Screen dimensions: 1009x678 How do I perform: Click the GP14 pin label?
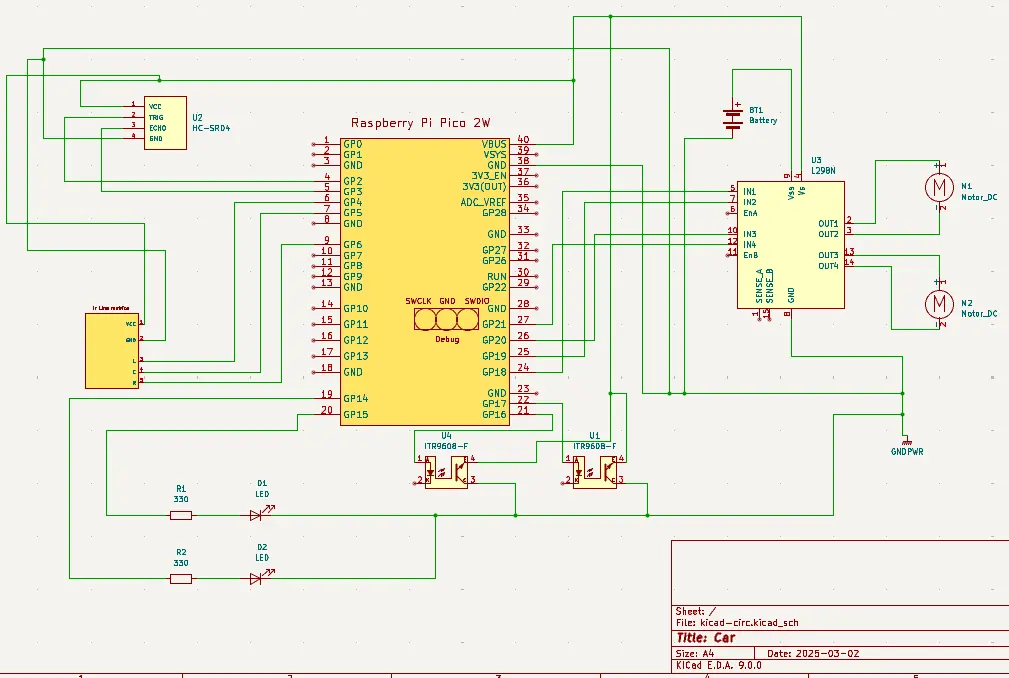point(356,399)
